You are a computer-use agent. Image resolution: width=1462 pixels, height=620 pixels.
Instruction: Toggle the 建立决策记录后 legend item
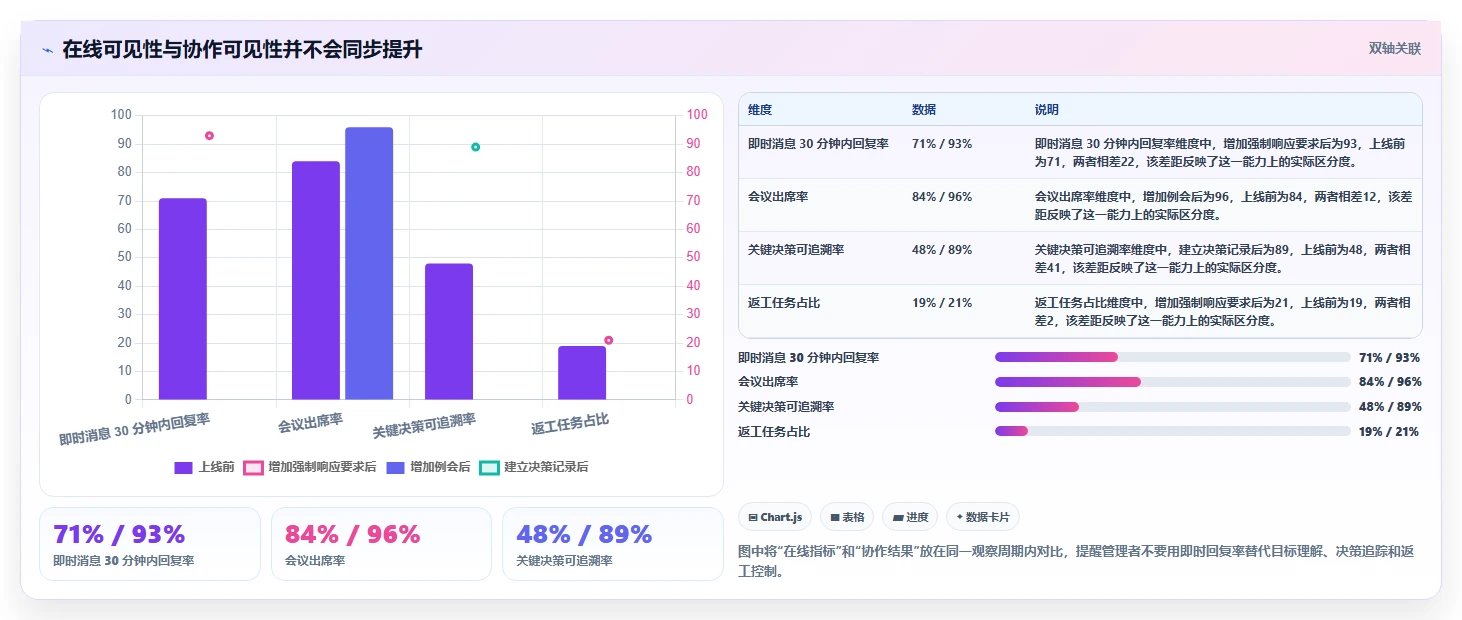click(534, 467)
